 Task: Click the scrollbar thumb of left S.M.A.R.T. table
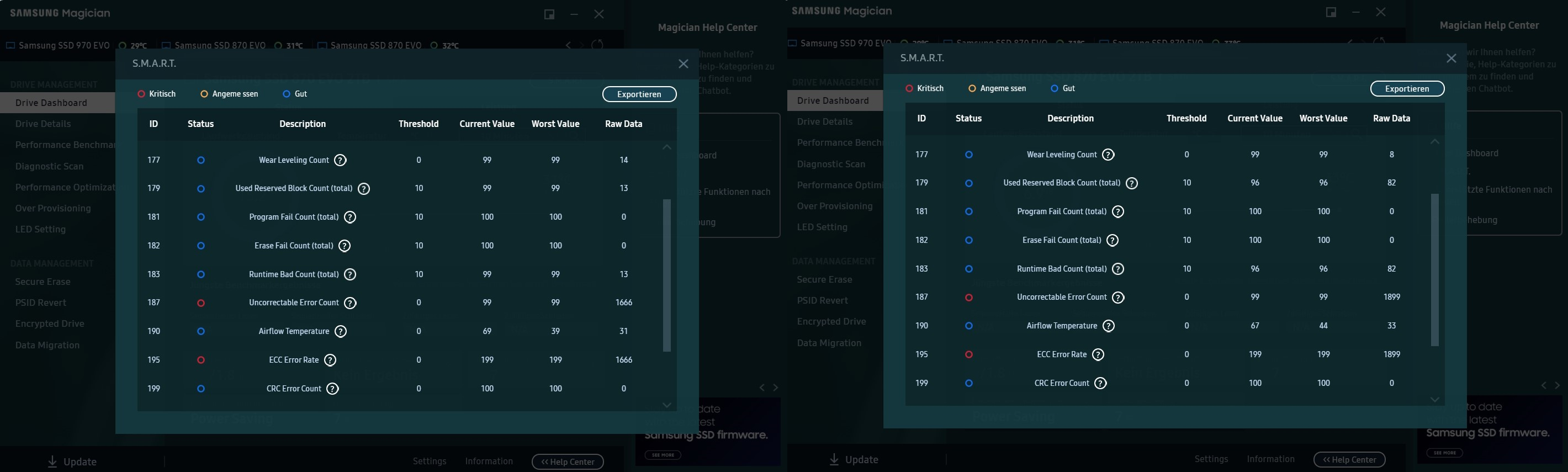point(667,275)
